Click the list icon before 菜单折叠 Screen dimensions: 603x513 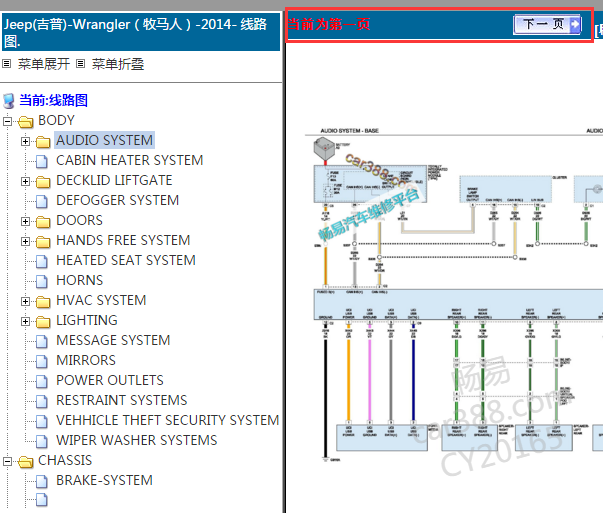coord(80,63)
